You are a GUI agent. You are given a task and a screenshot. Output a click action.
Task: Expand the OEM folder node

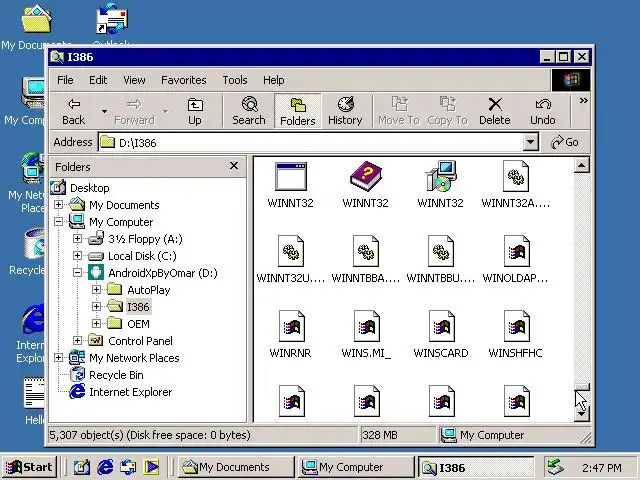(96, 324)
